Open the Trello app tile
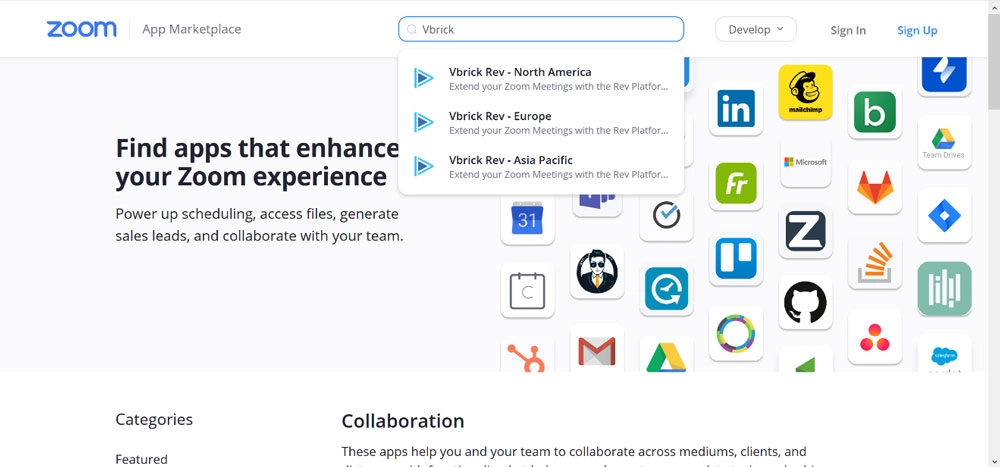The width and height of the screenshot is (1000, 467). coord(736,258)
